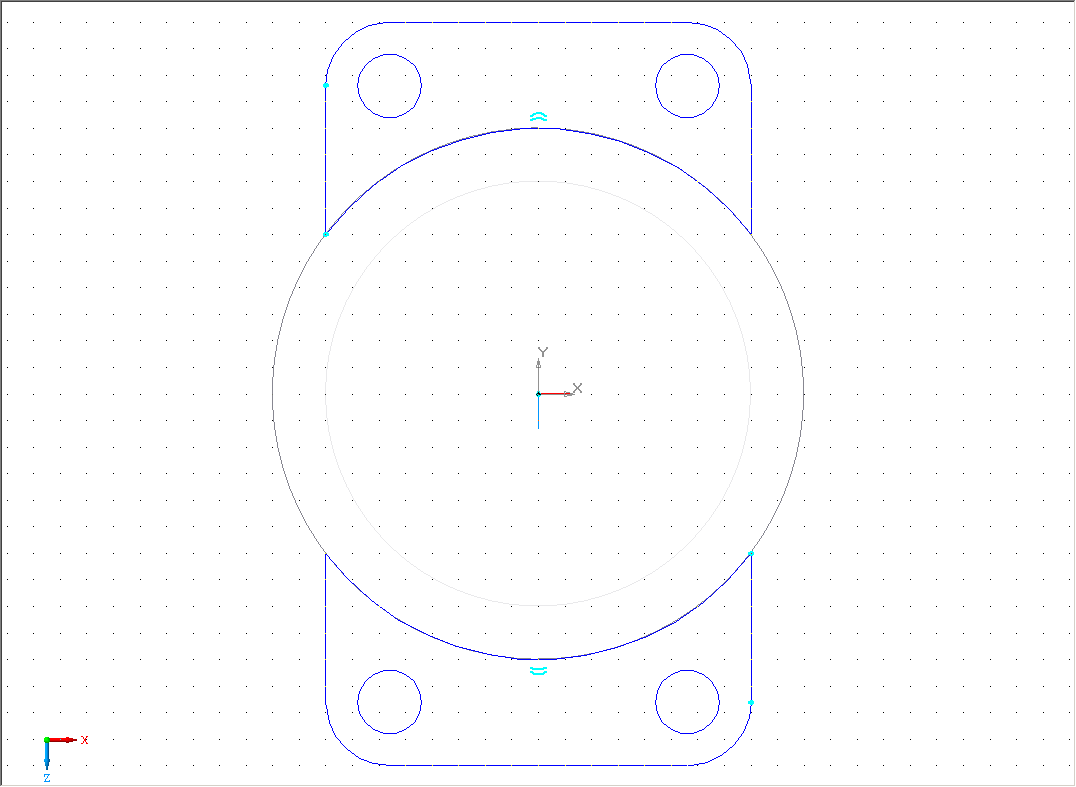Select the sketch X axis at the origin
Viewport: 1076px width, 787px height.
point(557,394)
